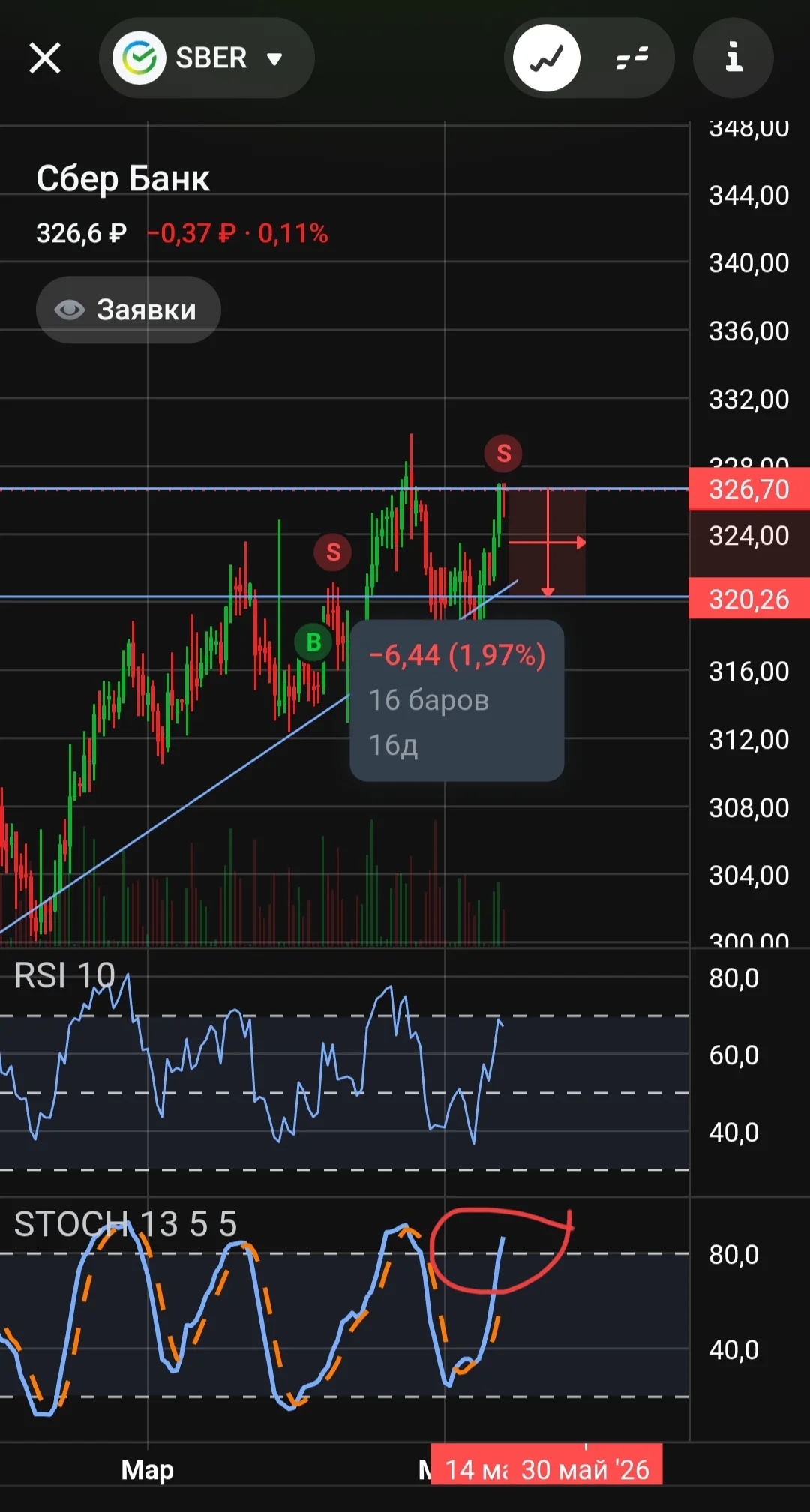Open the SBER ticker dropdown
810x1512 pixels.
click(206, 58)
